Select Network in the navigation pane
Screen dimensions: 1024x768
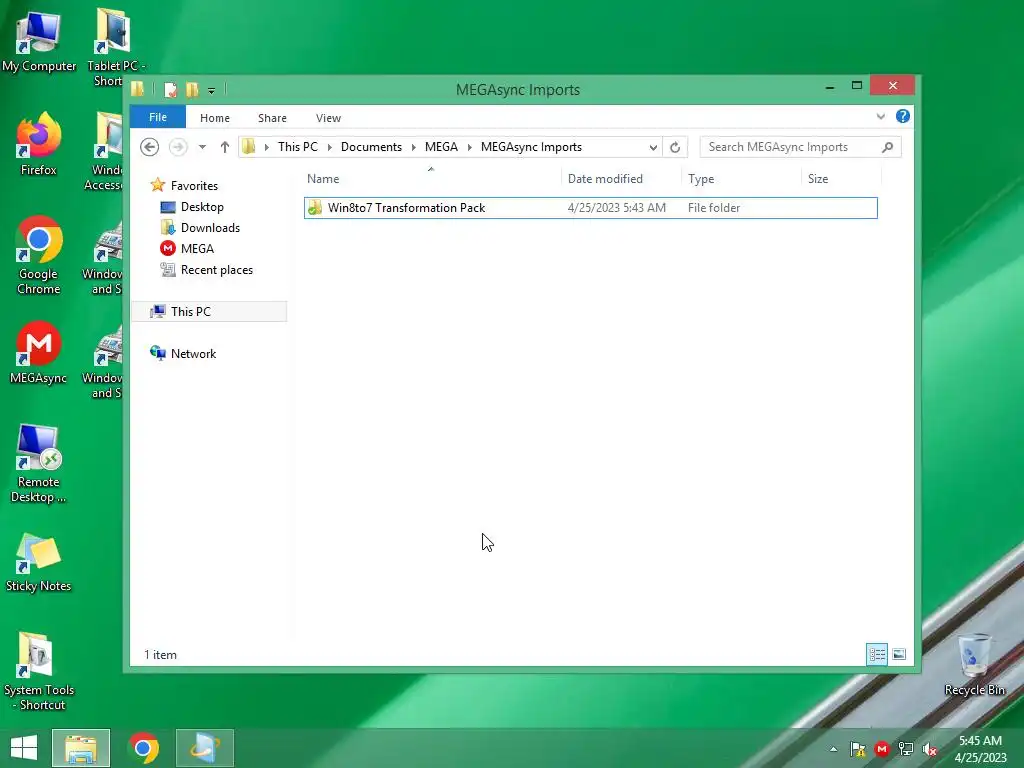(193, 353)
